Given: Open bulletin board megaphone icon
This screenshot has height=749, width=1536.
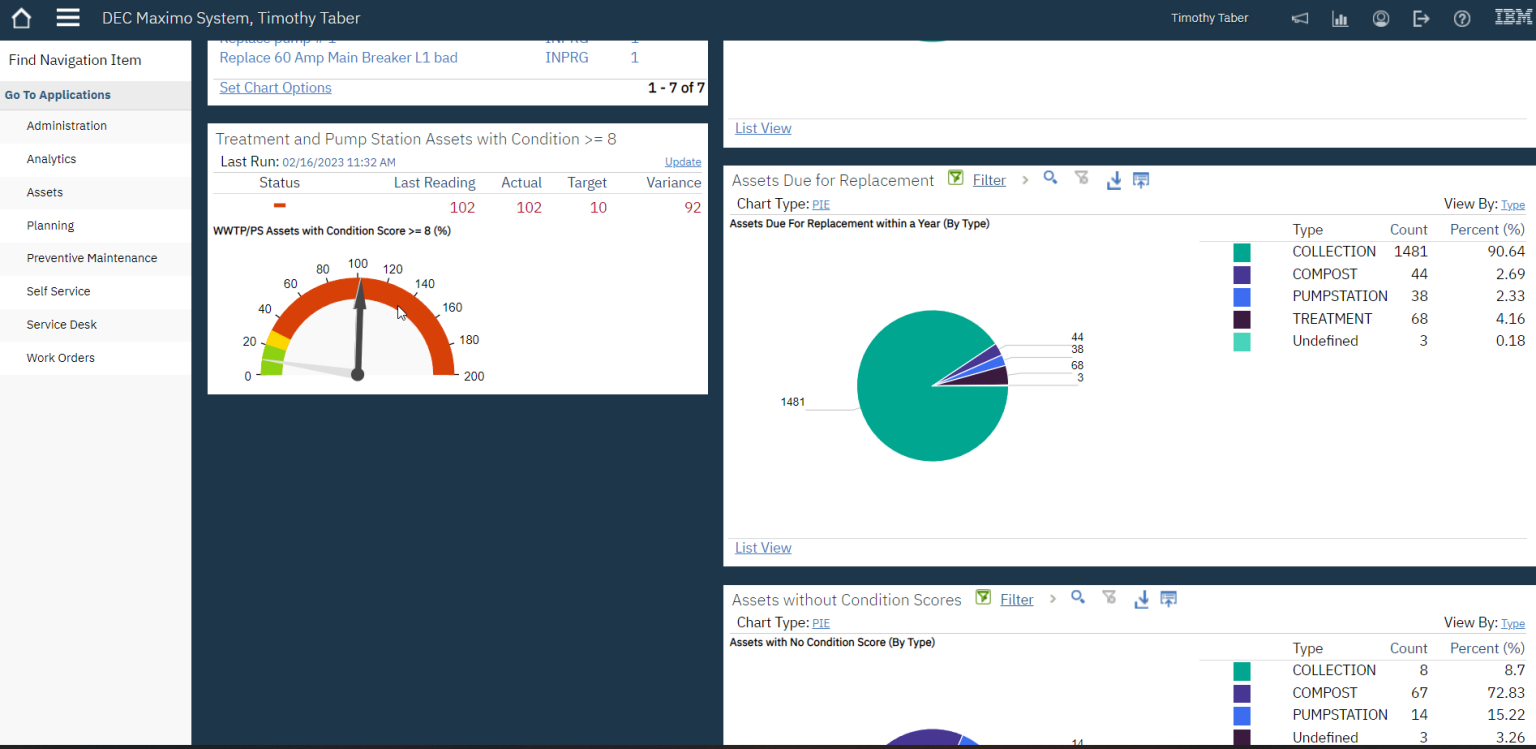Looking at the screenshot, I should point(1300,19).
